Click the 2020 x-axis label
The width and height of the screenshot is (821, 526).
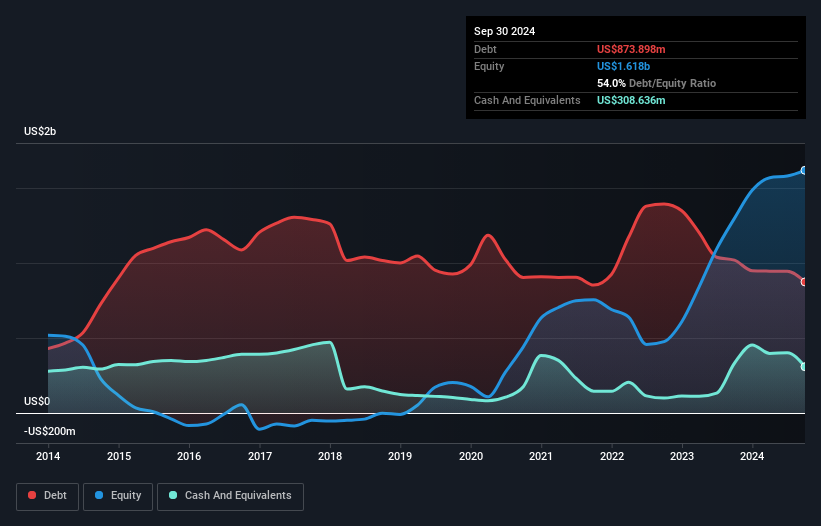tap(471, 456)
